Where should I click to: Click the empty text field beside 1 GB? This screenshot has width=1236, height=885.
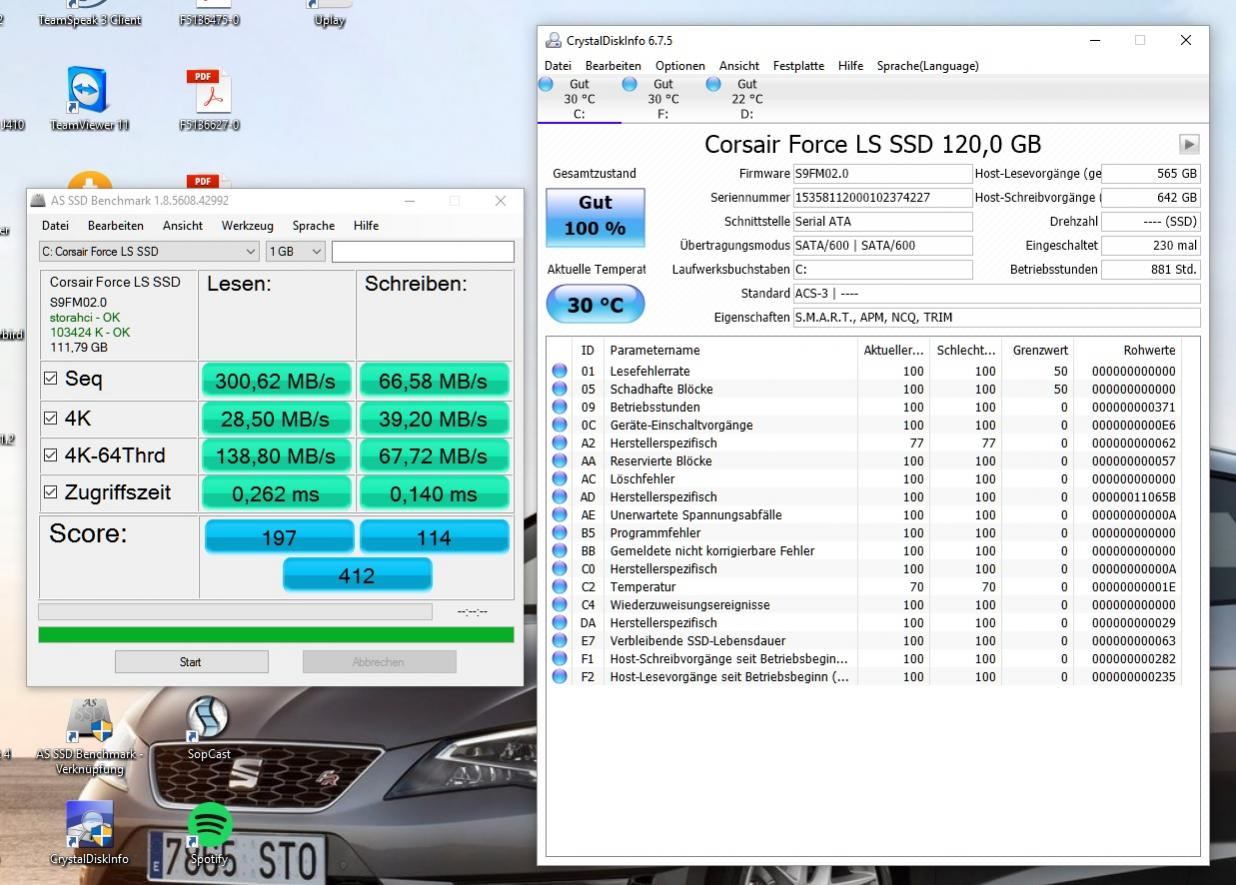pos(422,251)
